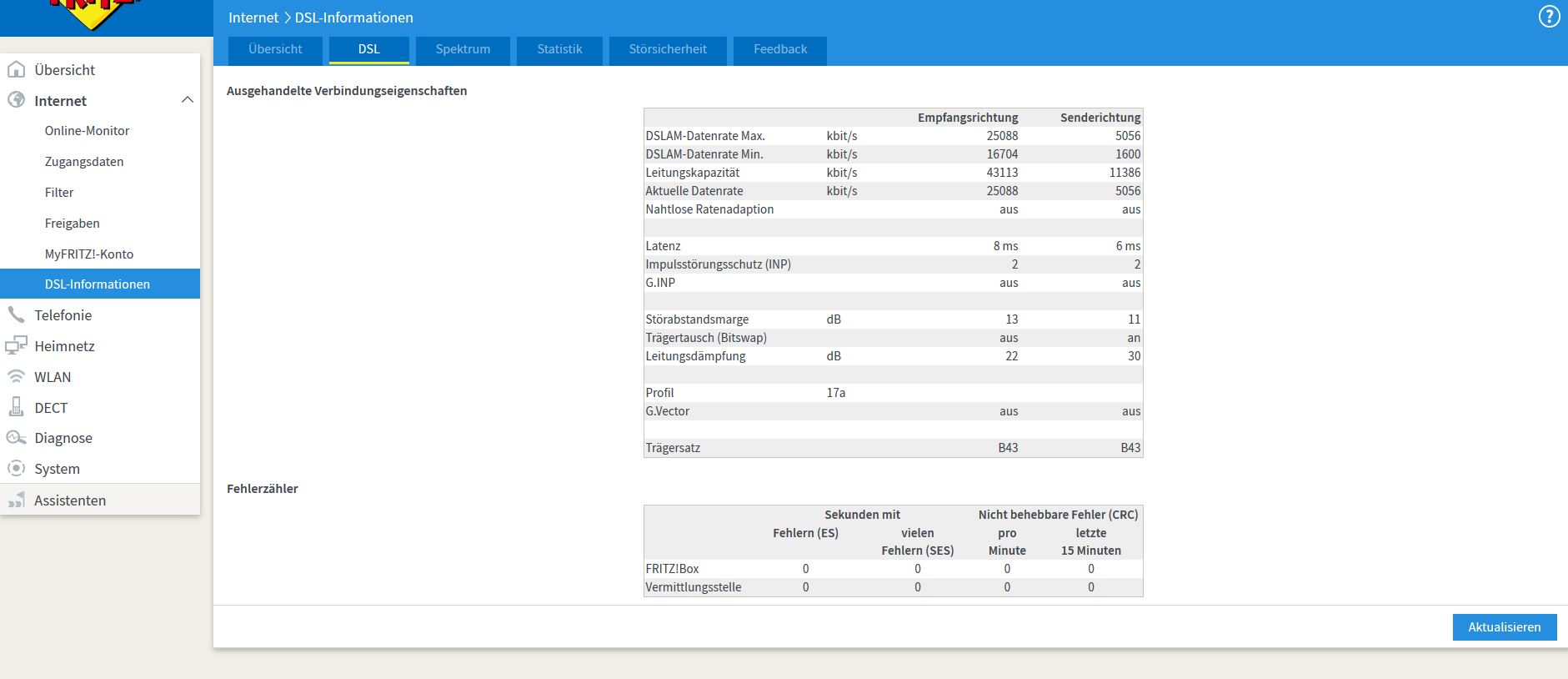Open the help question mark icon

(1549, 18)
